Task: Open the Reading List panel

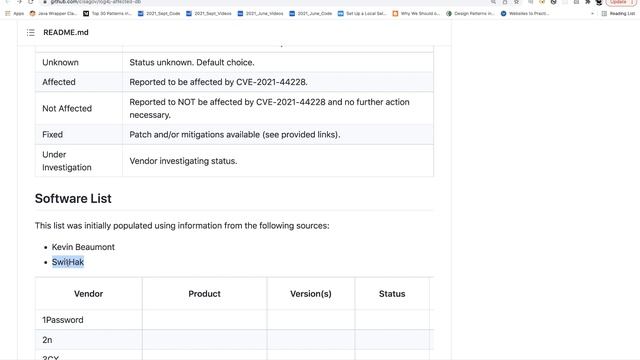Action: coord(618,13)
